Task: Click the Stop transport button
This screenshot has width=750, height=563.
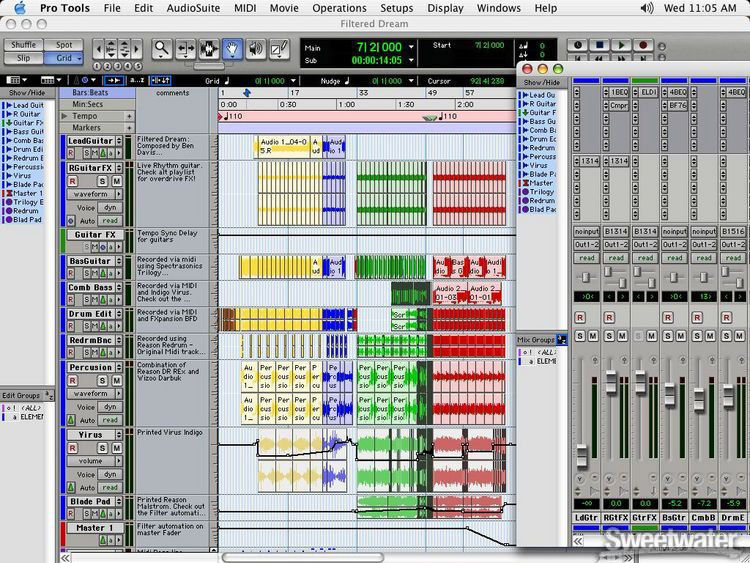Action: tap(599, 45)
